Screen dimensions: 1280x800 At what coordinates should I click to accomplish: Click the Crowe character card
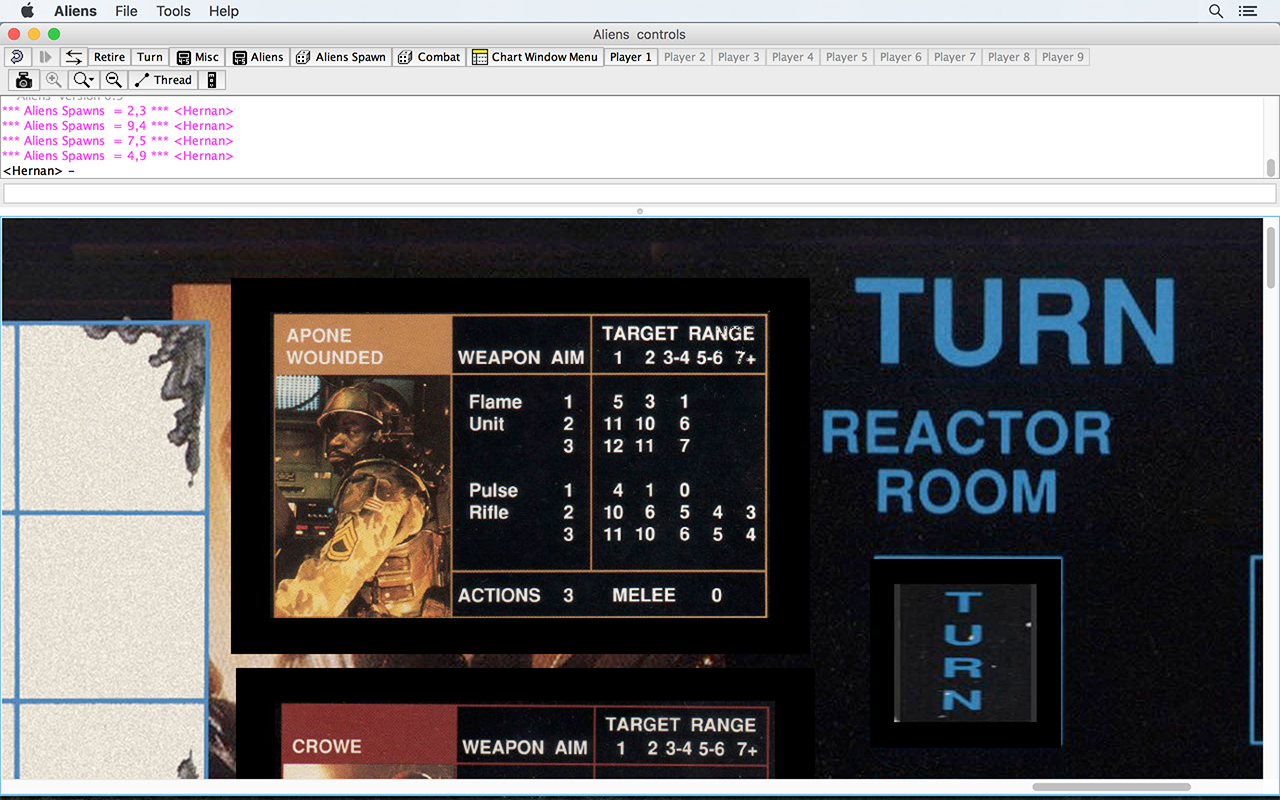tap(525, 724)
